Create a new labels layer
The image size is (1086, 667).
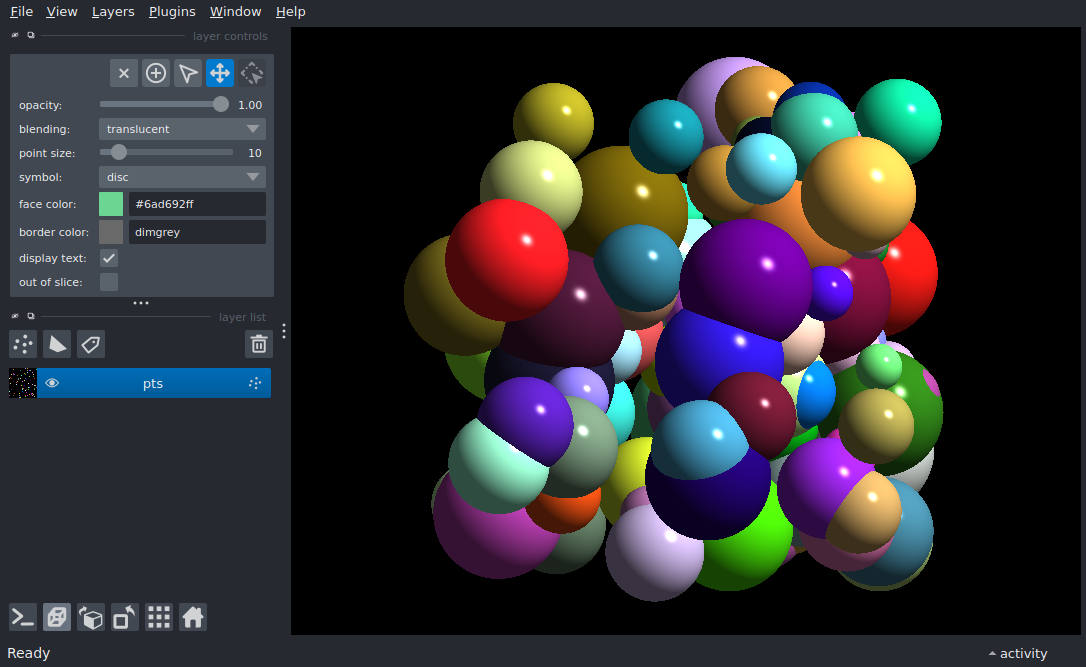tap(91, 344)
